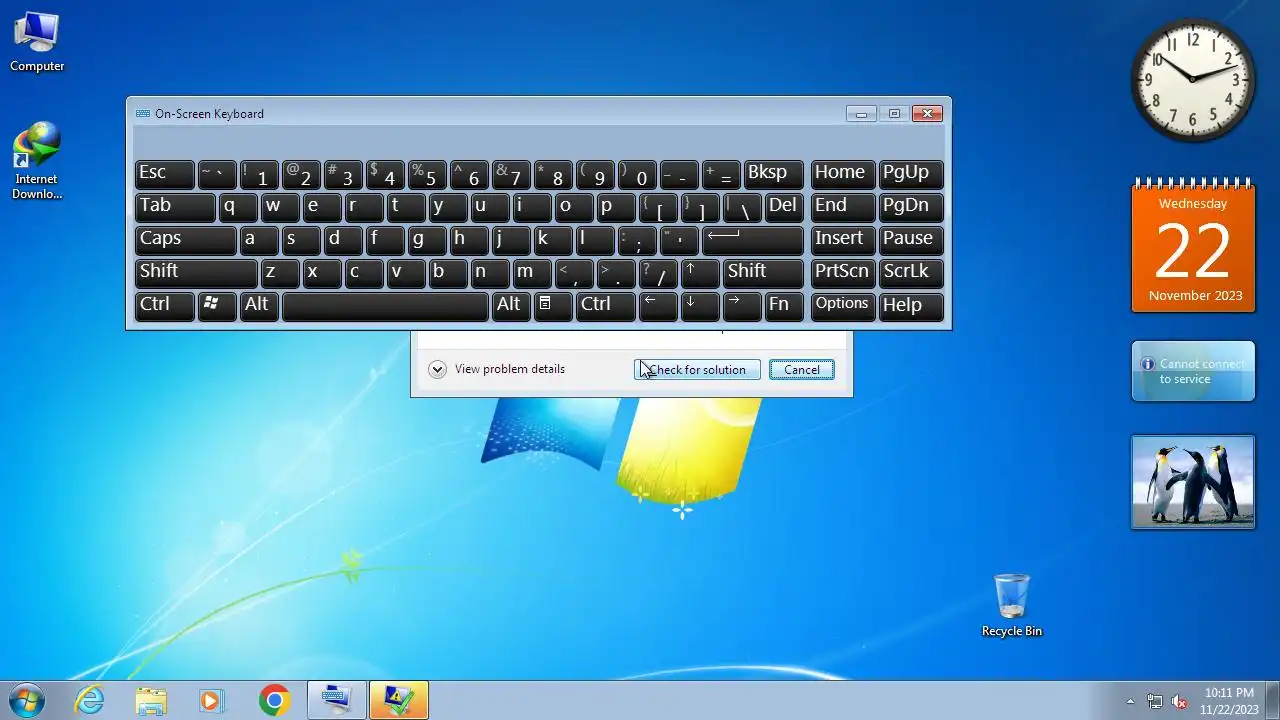The image size is (1280, 720).
Task: Tap the Esc key
Action: click(165, 173)
